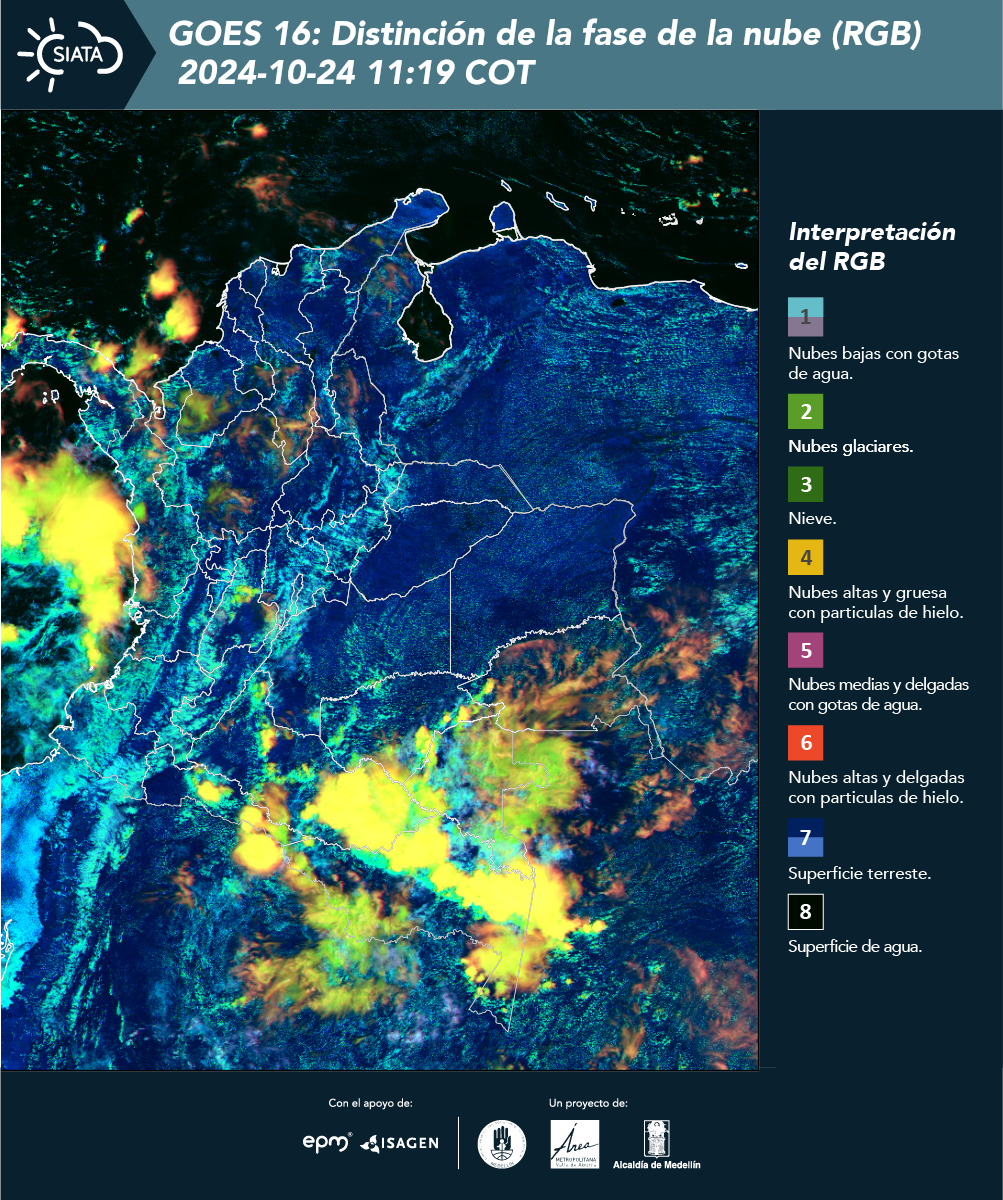The width and height of the screenshot is (1003, 1200).
Task: Click the GOES 16 satellite map image
Action: point(380,589)
